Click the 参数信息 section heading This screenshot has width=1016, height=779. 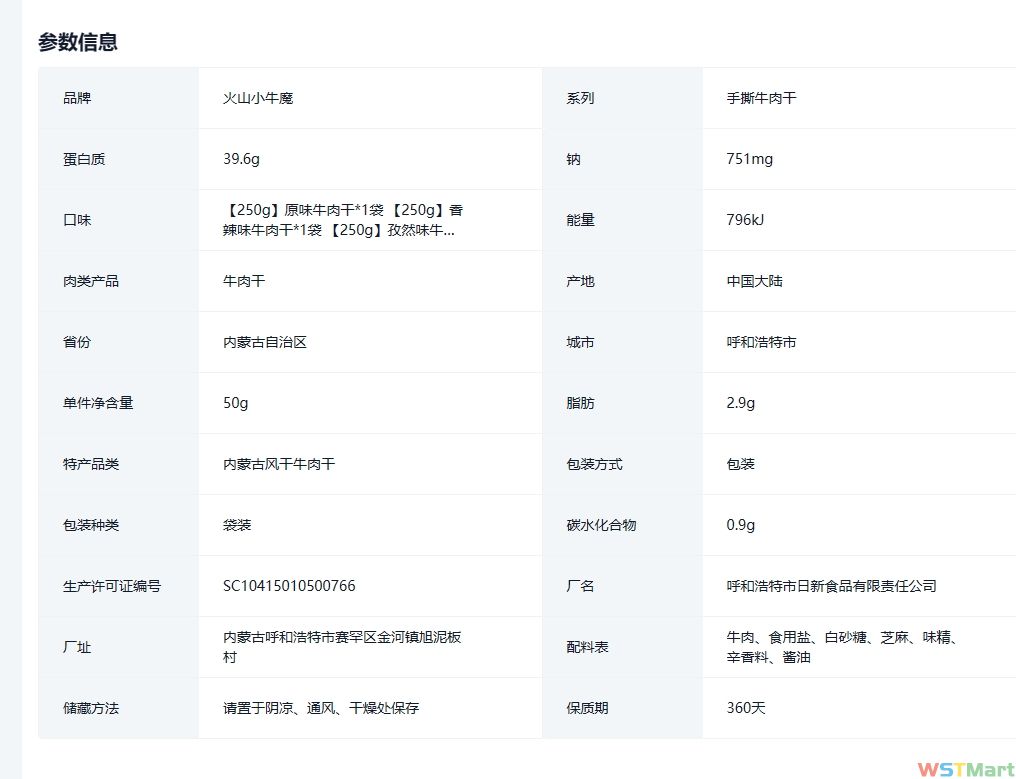coord(78,42)
